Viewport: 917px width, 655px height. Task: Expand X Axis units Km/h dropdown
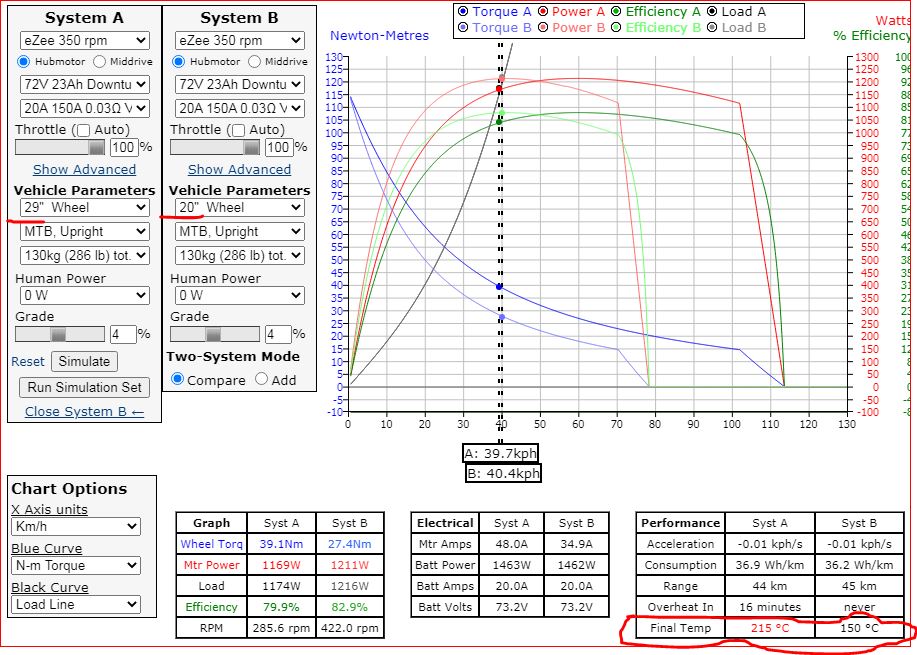76,527
